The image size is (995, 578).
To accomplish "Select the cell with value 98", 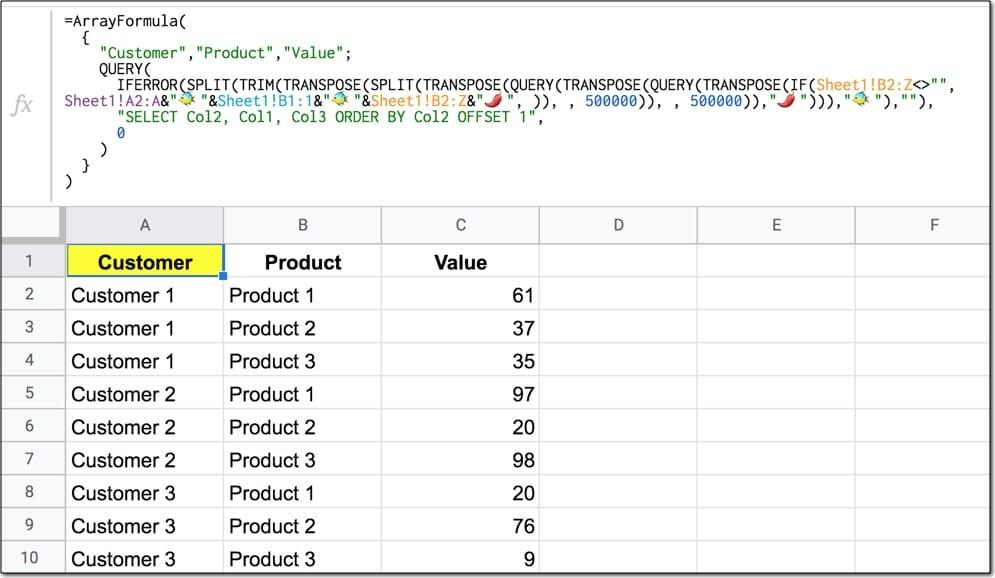I will click(x=460, y=460).
